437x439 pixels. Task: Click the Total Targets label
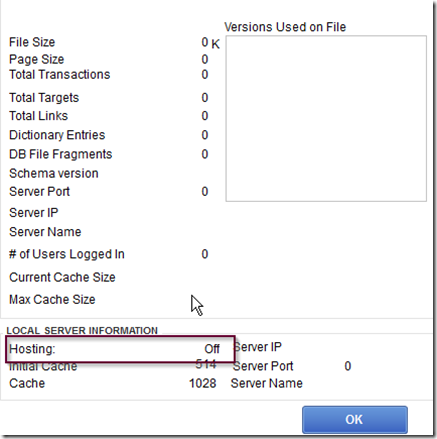pos(44,98)
